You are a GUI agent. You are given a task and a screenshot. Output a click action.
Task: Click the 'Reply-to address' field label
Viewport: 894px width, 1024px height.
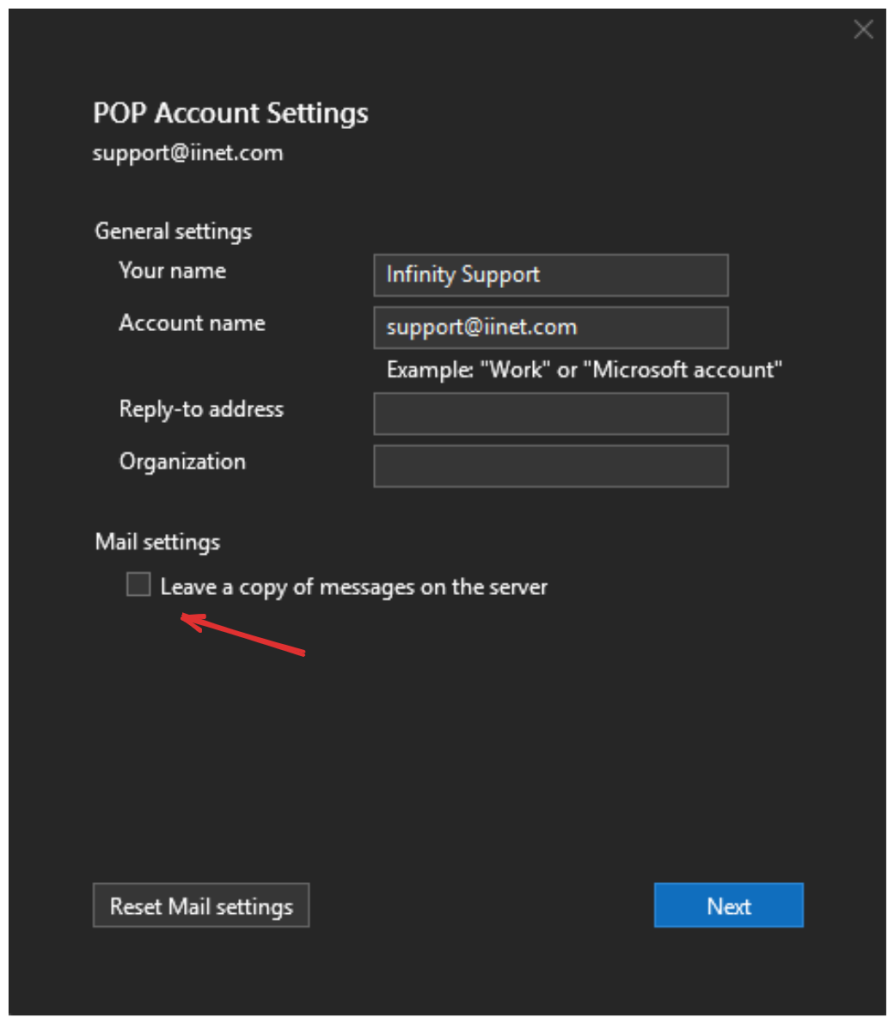point(201,409)
